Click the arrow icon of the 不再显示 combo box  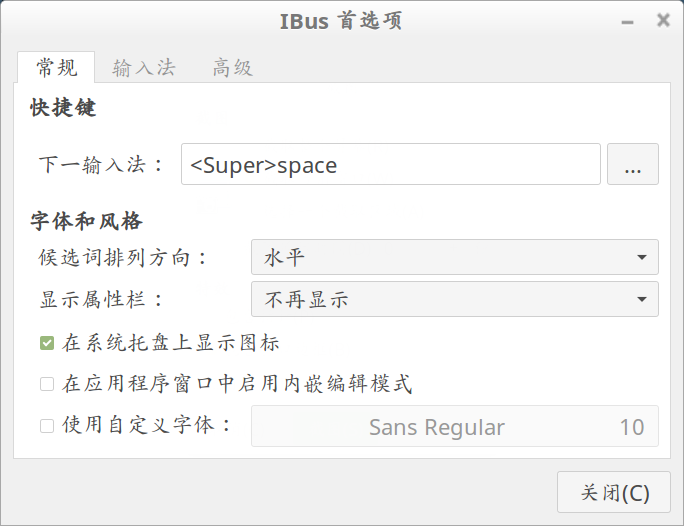point(641,299)
